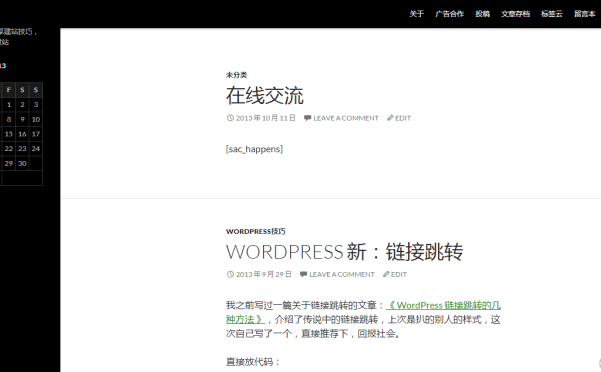This screenshot has height=372, width=601.
Task: Select day 1 in the calendar
Action: (9, 105)
